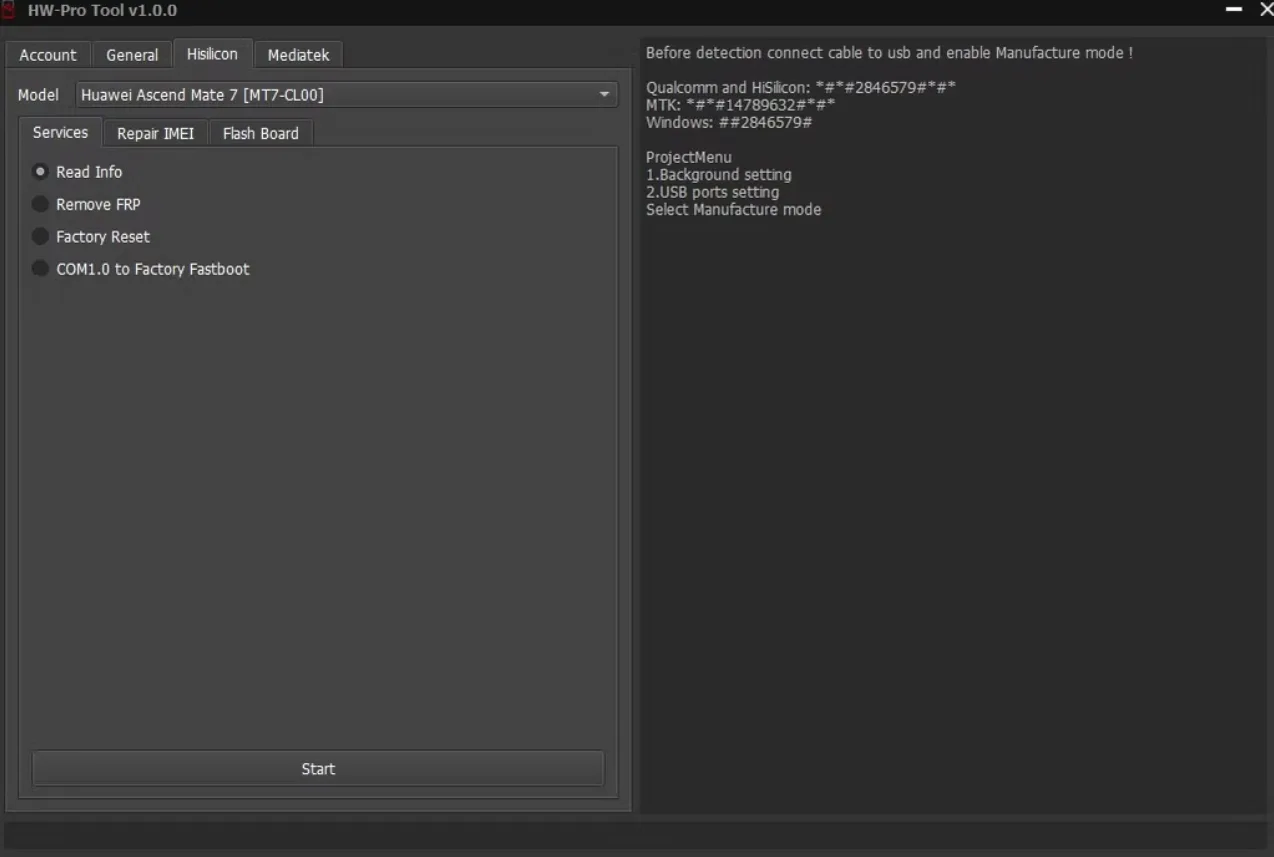Select the Hisilicon tab
This screenshot has width=1274, height=857.
pos(212,54)
